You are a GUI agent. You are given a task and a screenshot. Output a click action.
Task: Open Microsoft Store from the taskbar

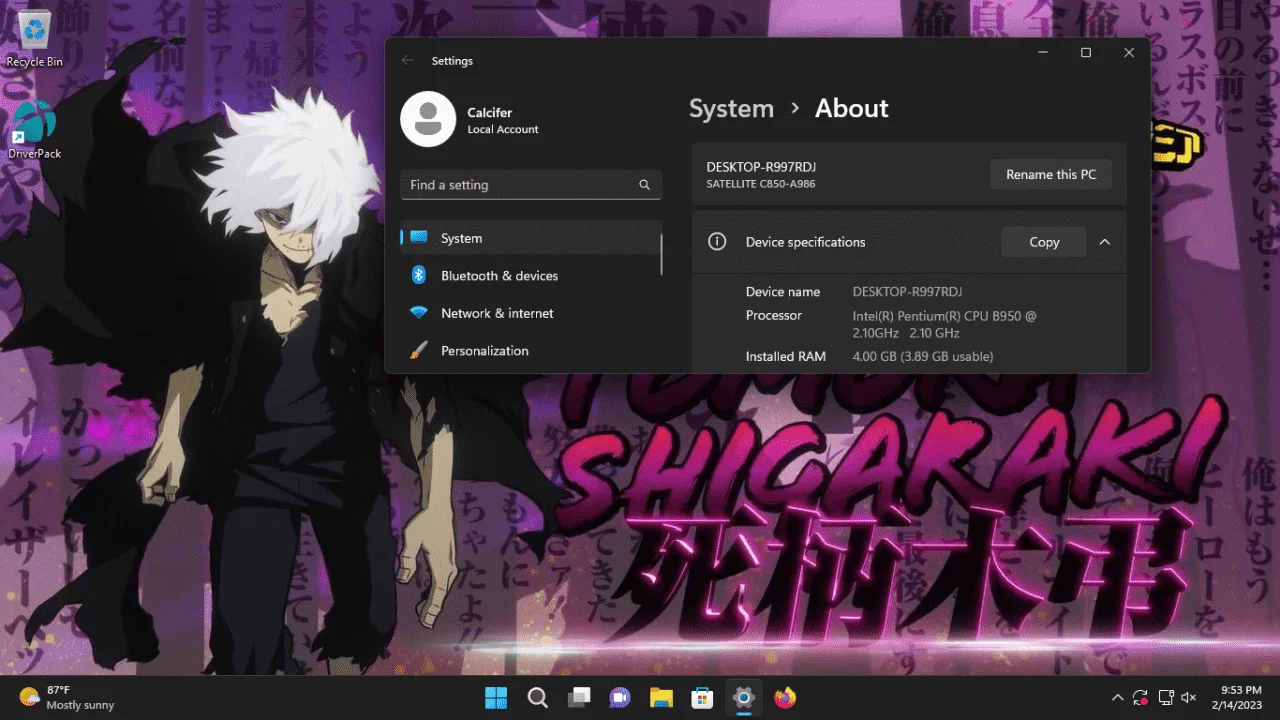[702, 697]
